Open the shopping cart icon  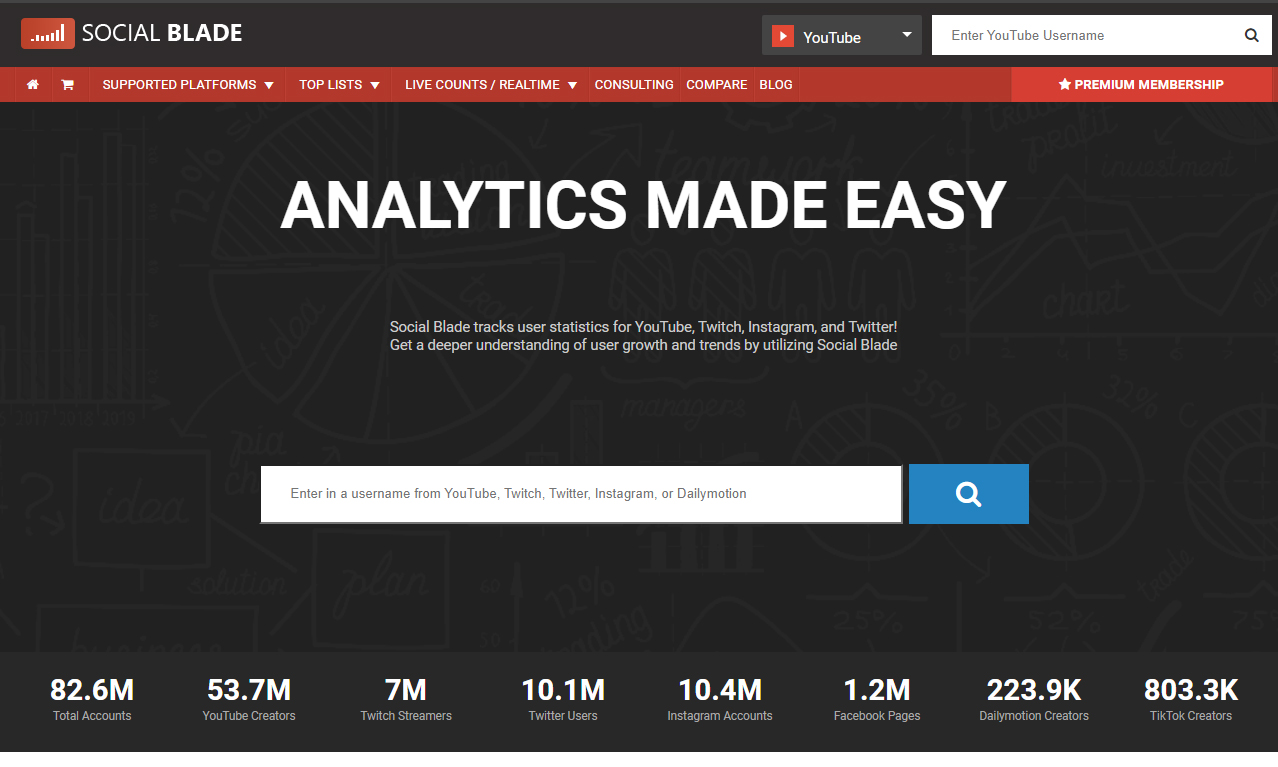click(68, 85)
